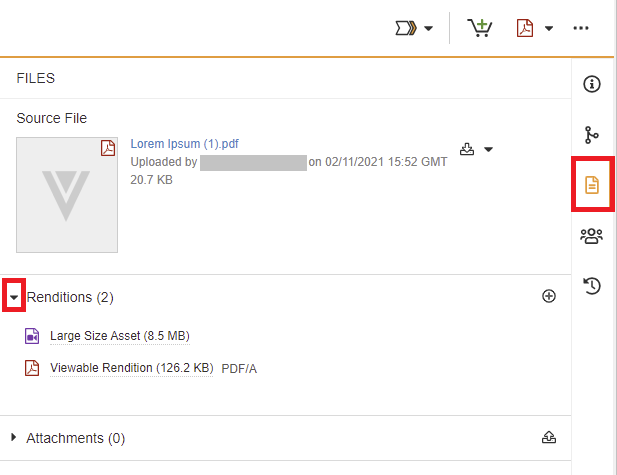Click the PDF icon in top toolbar
617x475 pixels.
click(526, 28)
